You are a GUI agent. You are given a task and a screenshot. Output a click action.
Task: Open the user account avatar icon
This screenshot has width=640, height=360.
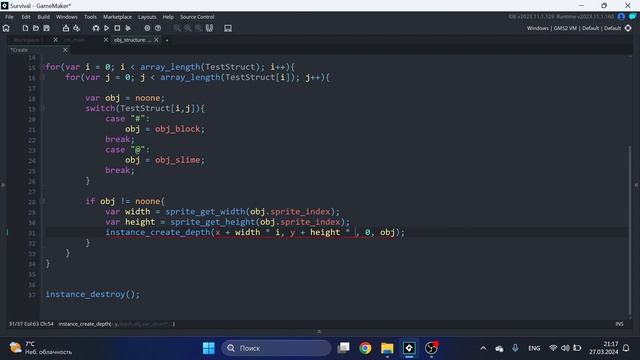621,17
